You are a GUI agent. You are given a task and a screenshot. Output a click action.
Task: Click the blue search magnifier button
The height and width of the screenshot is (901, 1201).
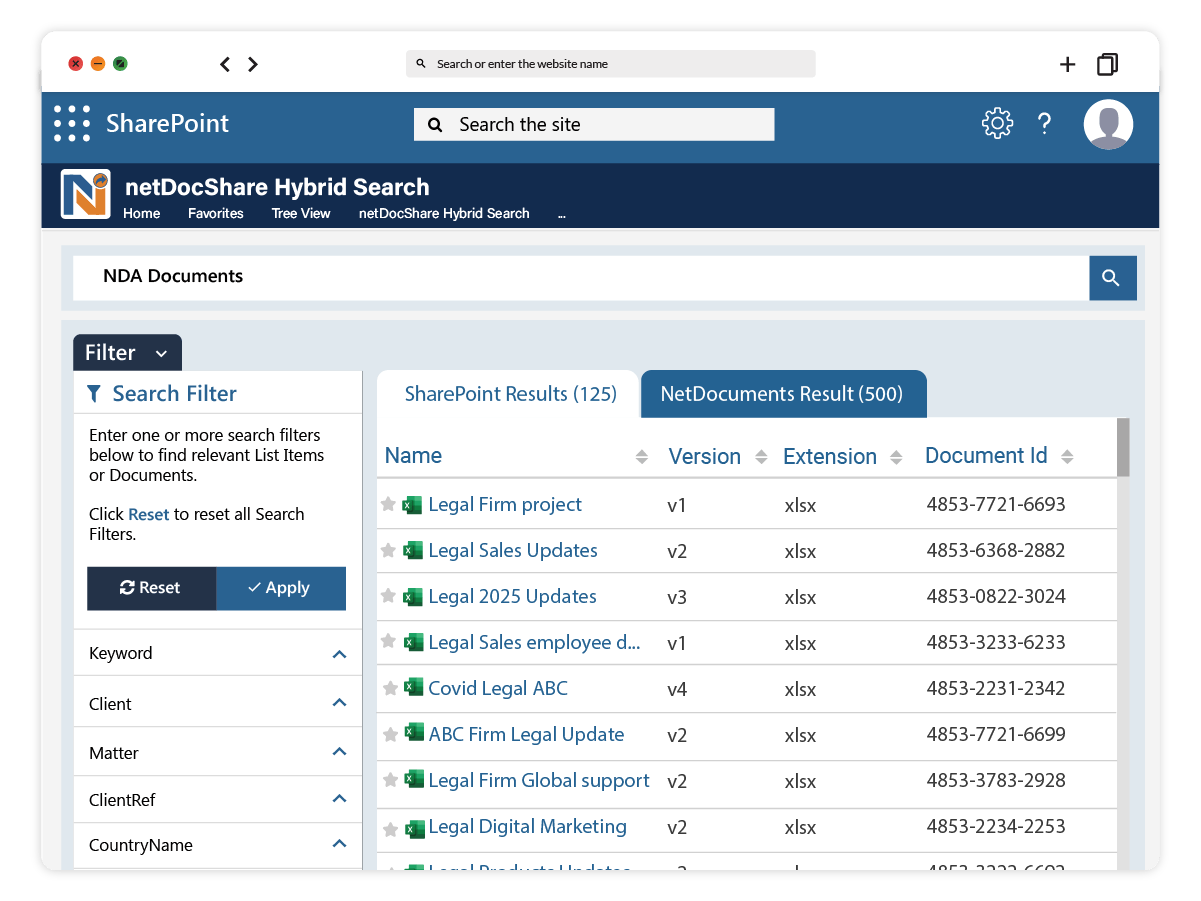point(1112,278)
